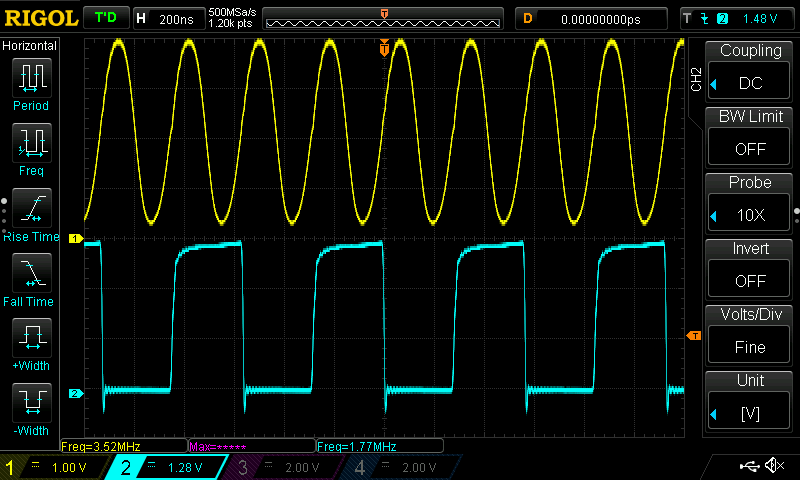The height and width of the screenshot is (480, 800).
Task: Select the Period measurement icon
Action: coord(32,78)
